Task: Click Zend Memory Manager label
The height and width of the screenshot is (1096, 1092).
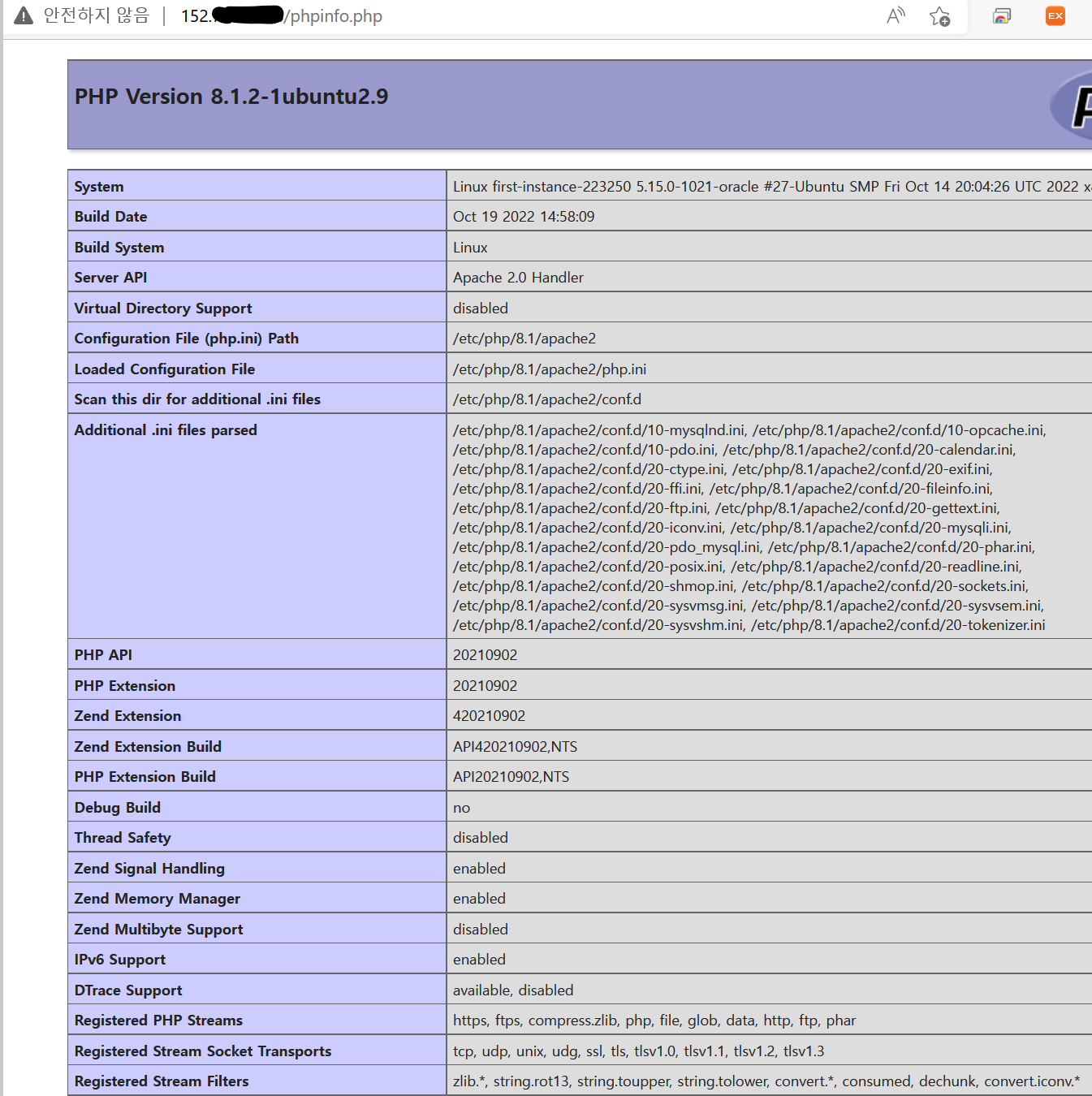Action: click(158, 899)
